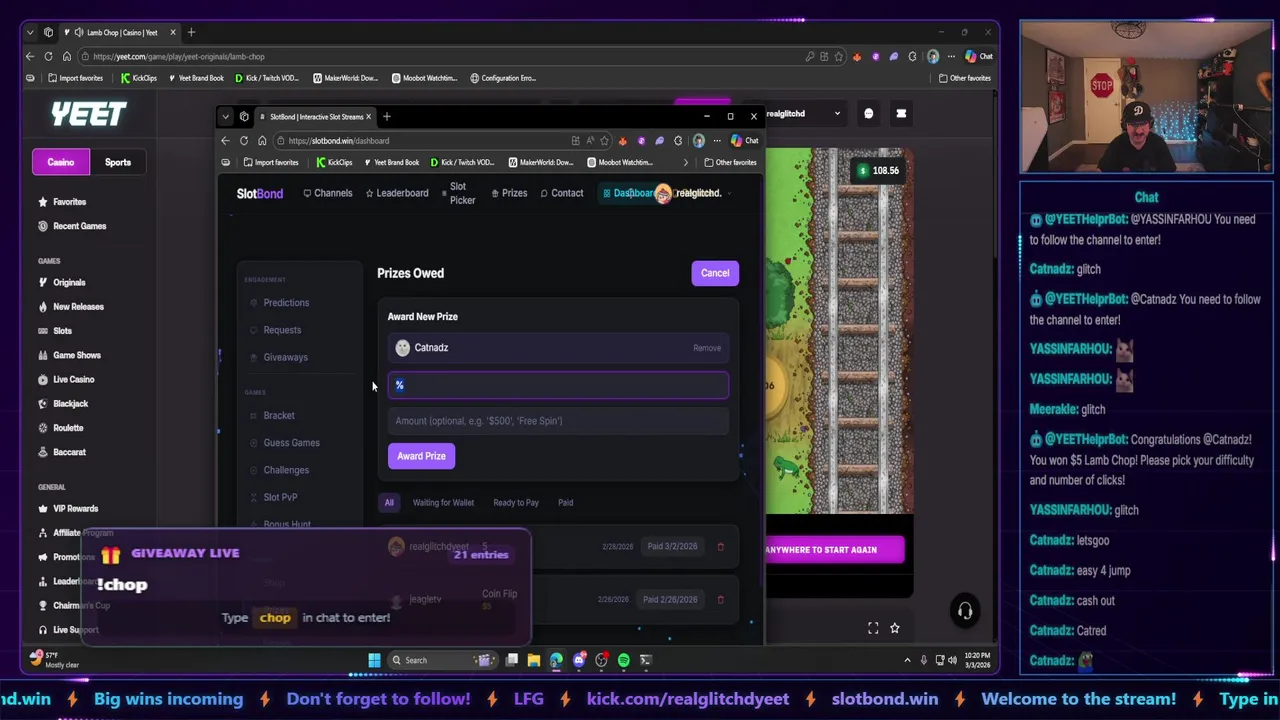1280x720 pixels.
Task: Open live support headset bubble
Action: [x=965, y=611]
